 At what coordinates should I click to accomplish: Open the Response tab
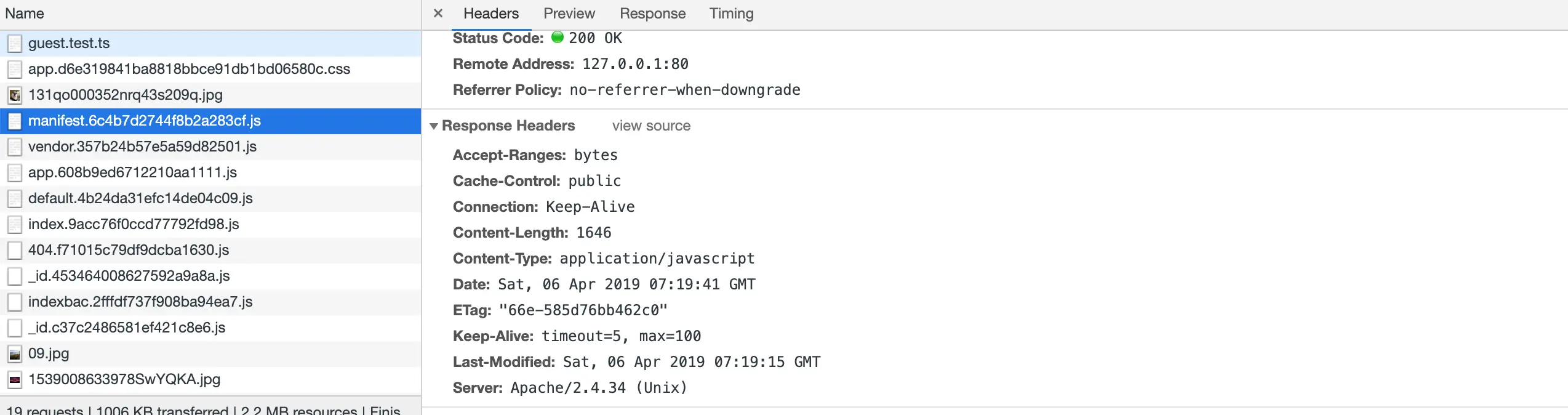(x=652, y=14)
